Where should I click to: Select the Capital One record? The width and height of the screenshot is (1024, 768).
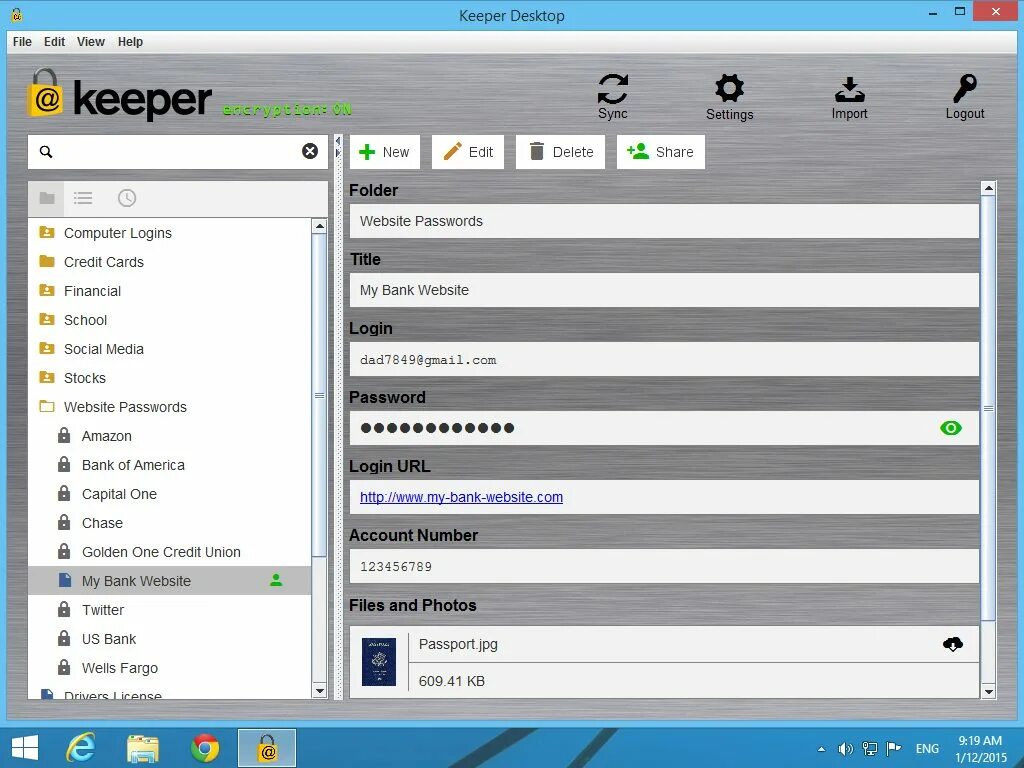170,494
